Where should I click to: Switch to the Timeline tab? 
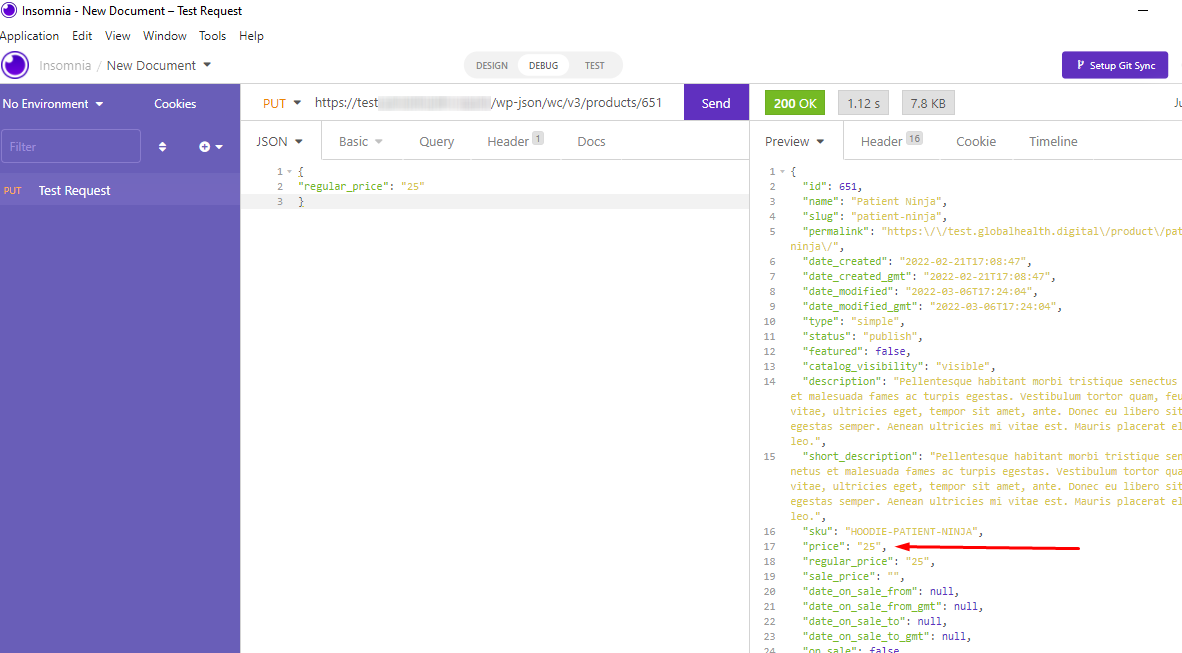[1052, 141]
